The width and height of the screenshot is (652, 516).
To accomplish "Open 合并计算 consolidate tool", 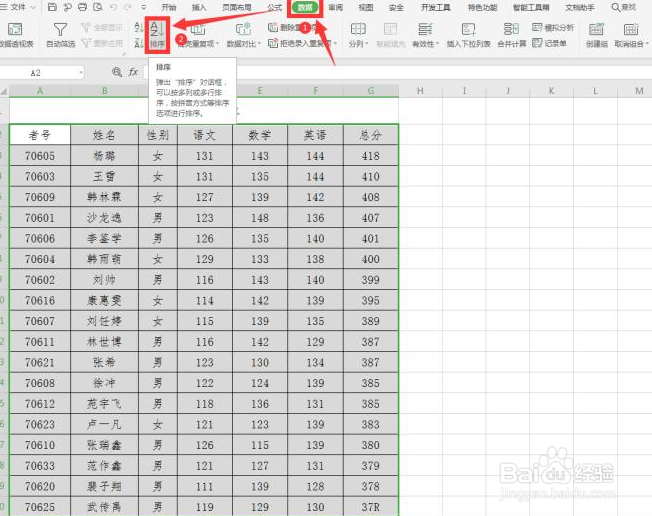I will coord(511,35).
